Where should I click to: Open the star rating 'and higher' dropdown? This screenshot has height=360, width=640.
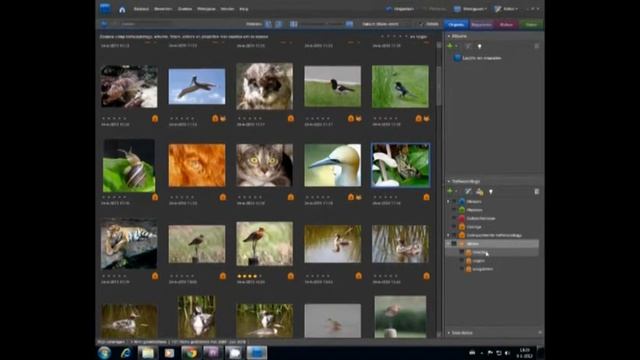coord(419,37)
